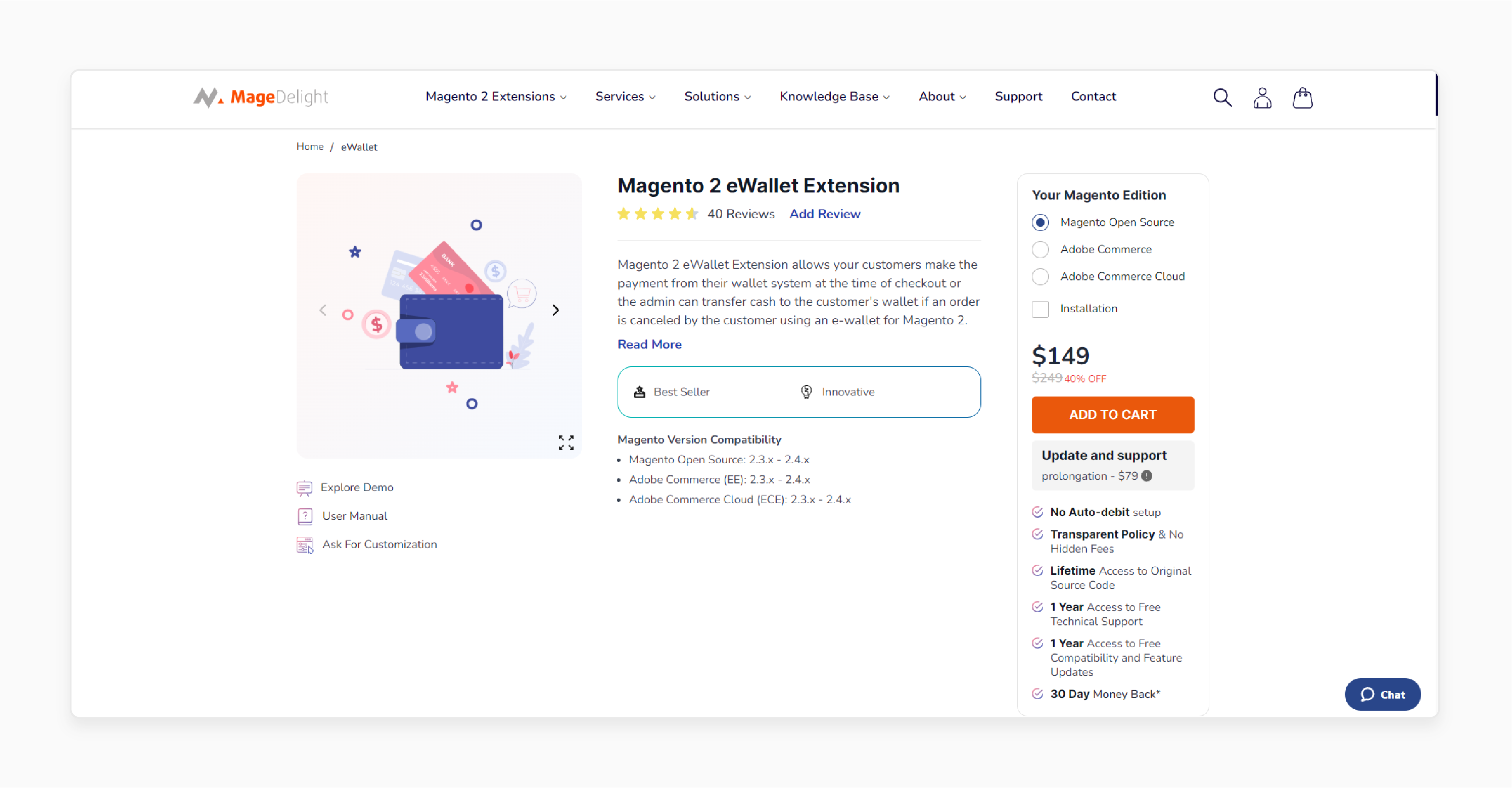1512x788 pixels.
Task: Click the star rating icons
Action: tap(657, 214)
